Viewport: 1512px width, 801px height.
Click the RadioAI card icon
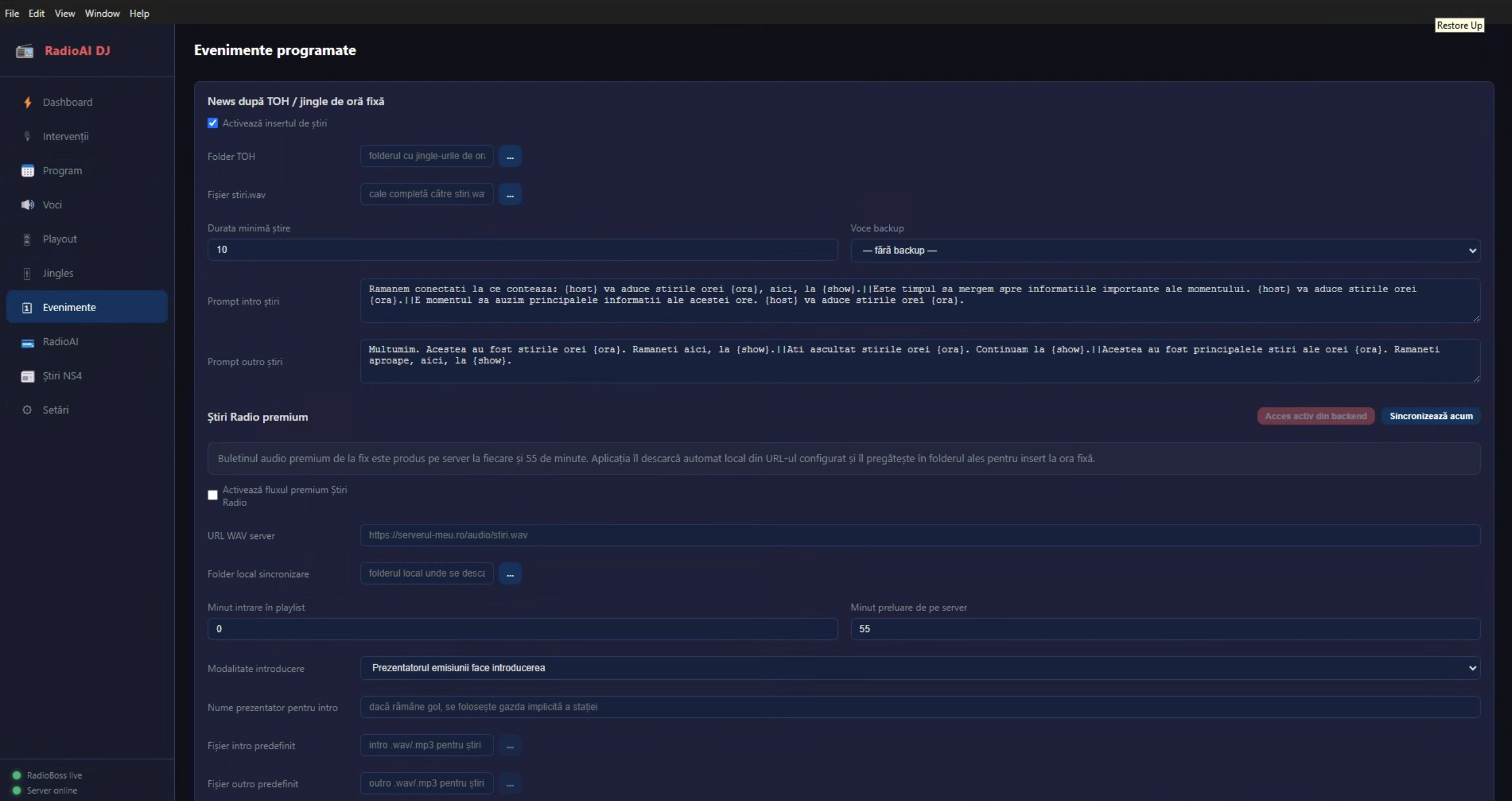pos(28,343)
